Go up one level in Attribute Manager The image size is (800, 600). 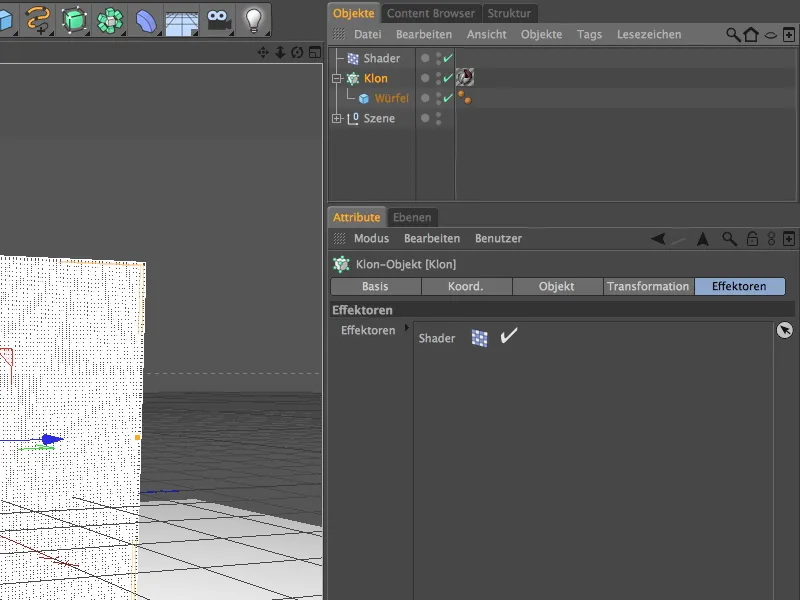coord(703,238)
